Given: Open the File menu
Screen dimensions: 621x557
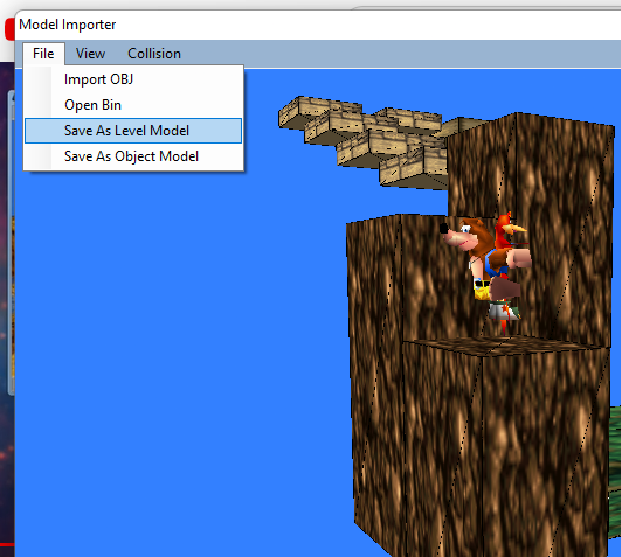Looking at the screenshot, I should (44, 53).
